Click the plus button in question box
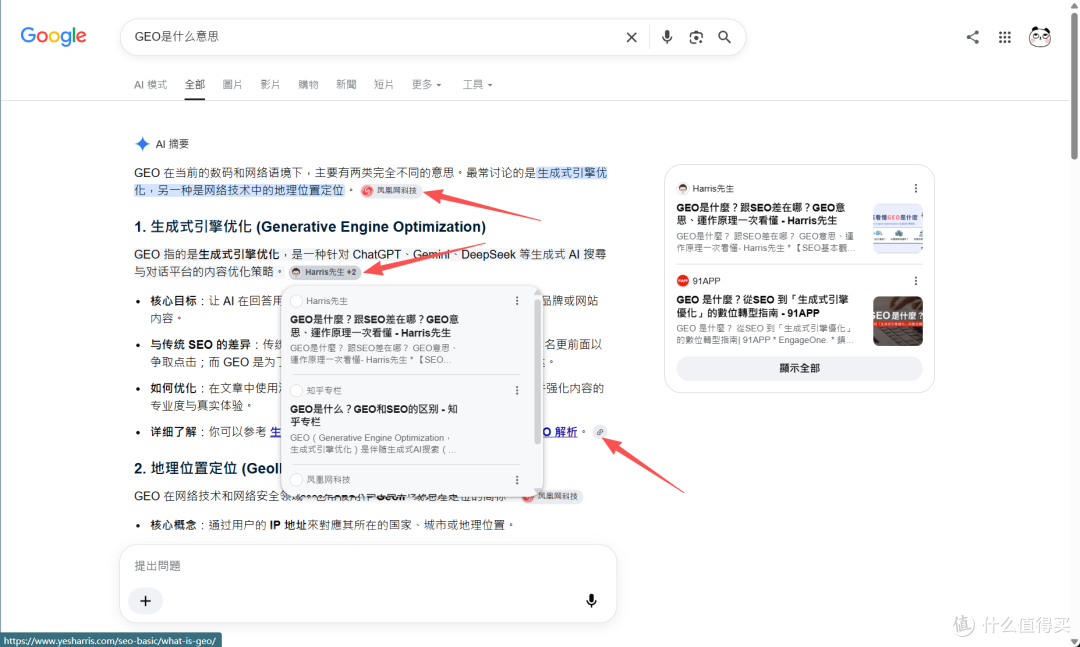 coord(145,601)
